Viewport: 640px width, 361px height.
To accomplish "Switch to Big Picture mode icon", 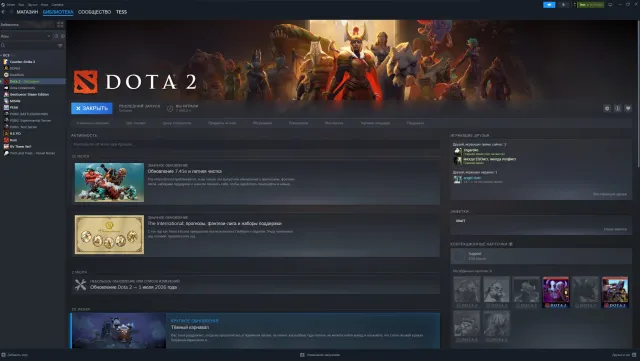I will click(610, 5).
